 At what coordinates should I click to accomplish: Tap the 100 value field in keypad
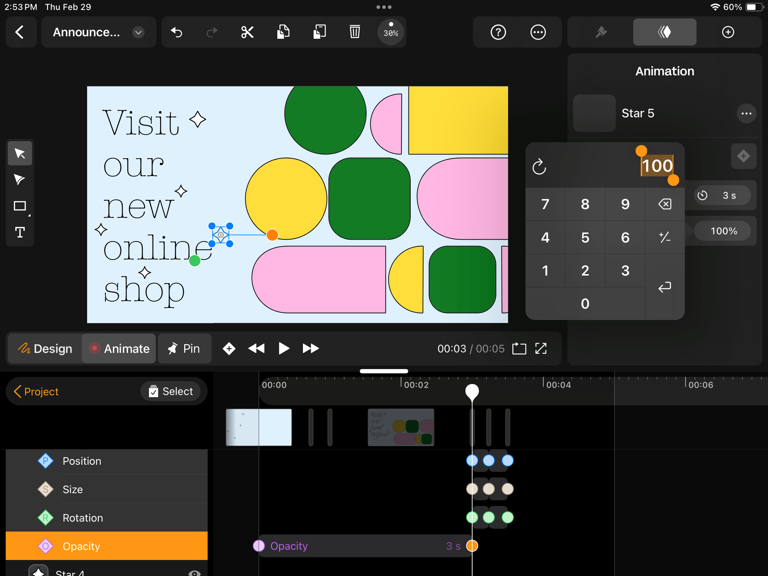click(x=657, y=166)
